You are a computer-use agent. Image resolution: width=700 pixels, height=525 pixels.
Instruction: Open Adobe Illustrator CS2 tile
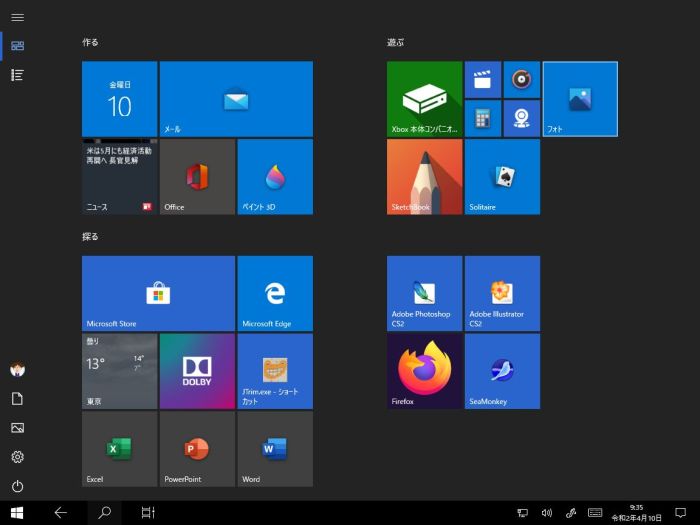click(502, 293)
